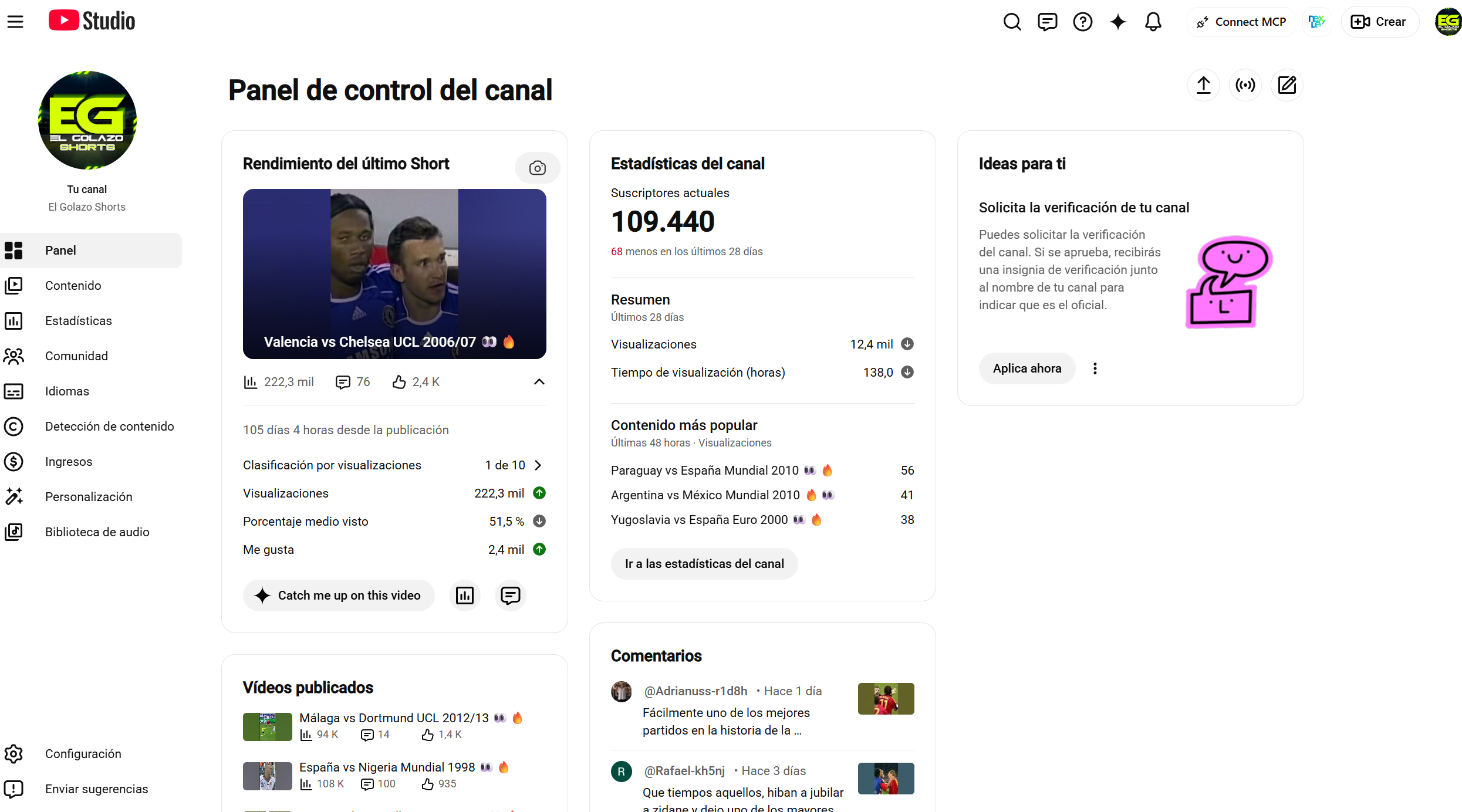The height and width of the screenshot is (812, 1462).
Task: Click the Ingresos dollar icon in sidebar
Action: click(x=13, y=462)
